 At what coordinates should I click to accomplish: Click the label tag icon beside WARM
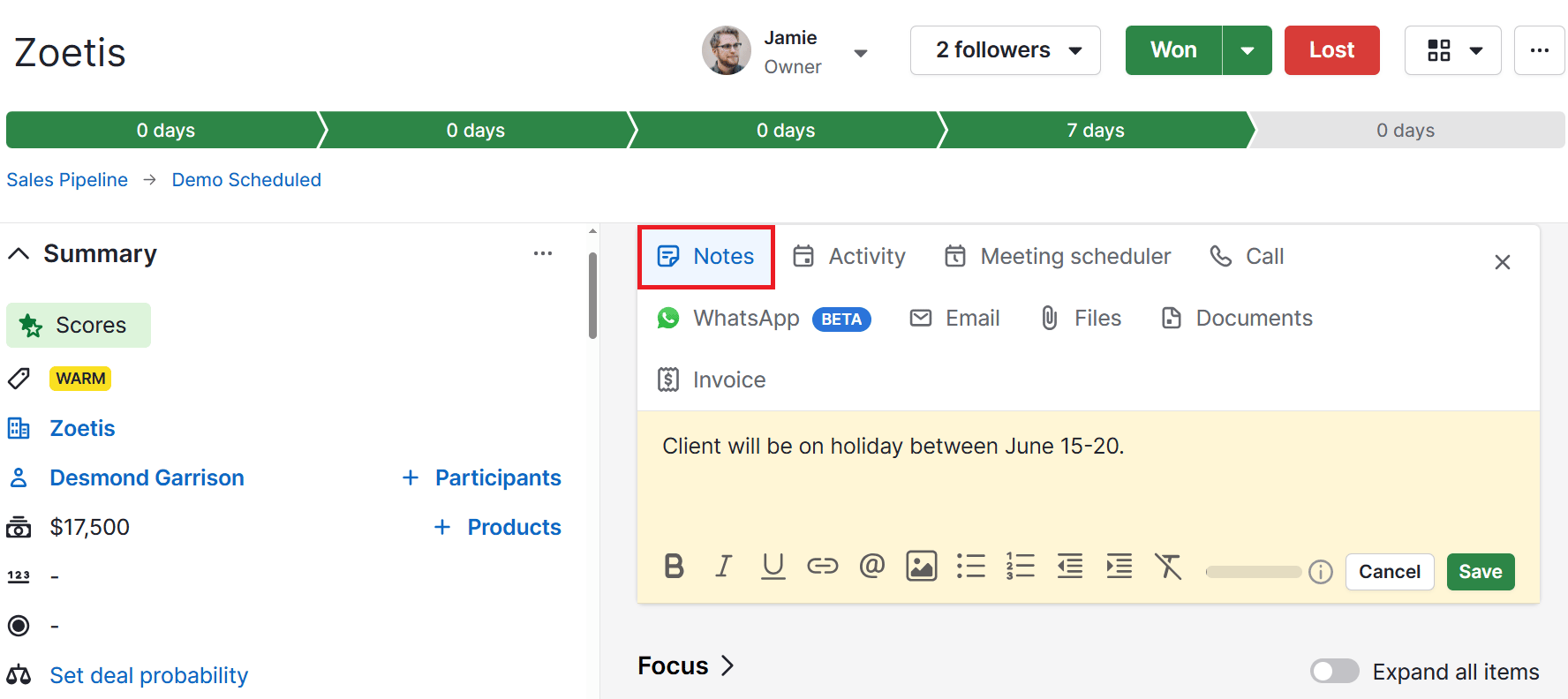[x=19, y=379]
